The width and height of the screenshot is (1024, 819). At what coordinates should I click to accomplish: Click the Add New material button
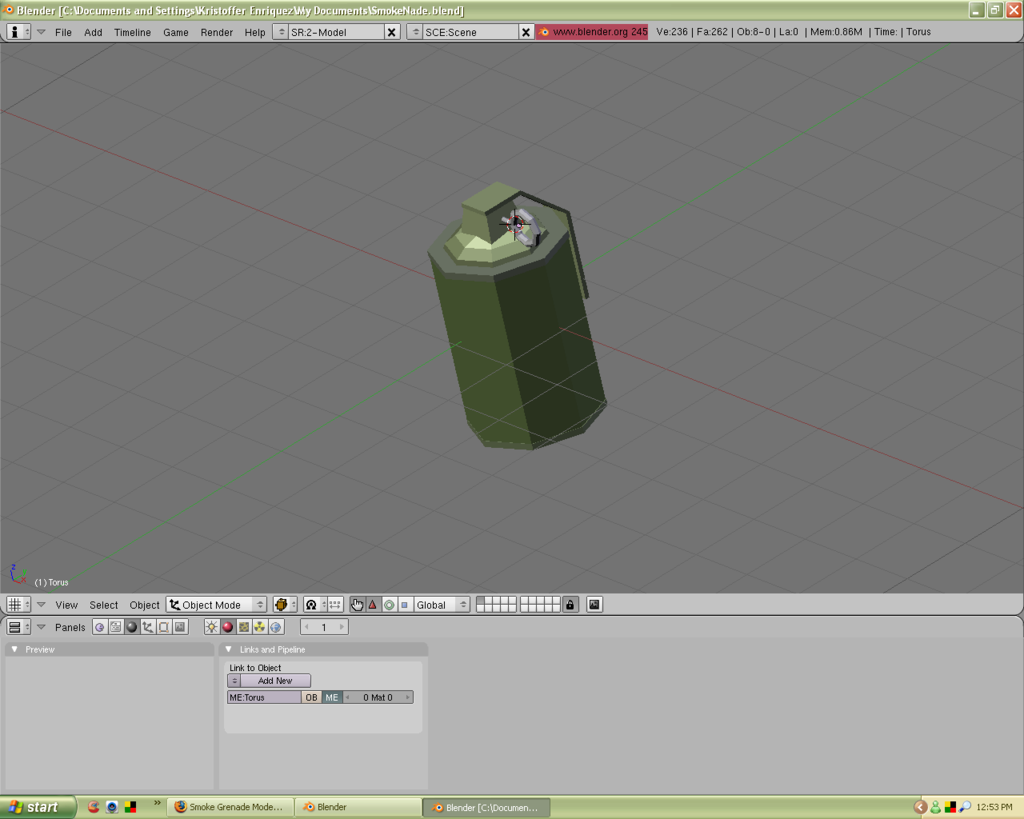coord(275,681)
